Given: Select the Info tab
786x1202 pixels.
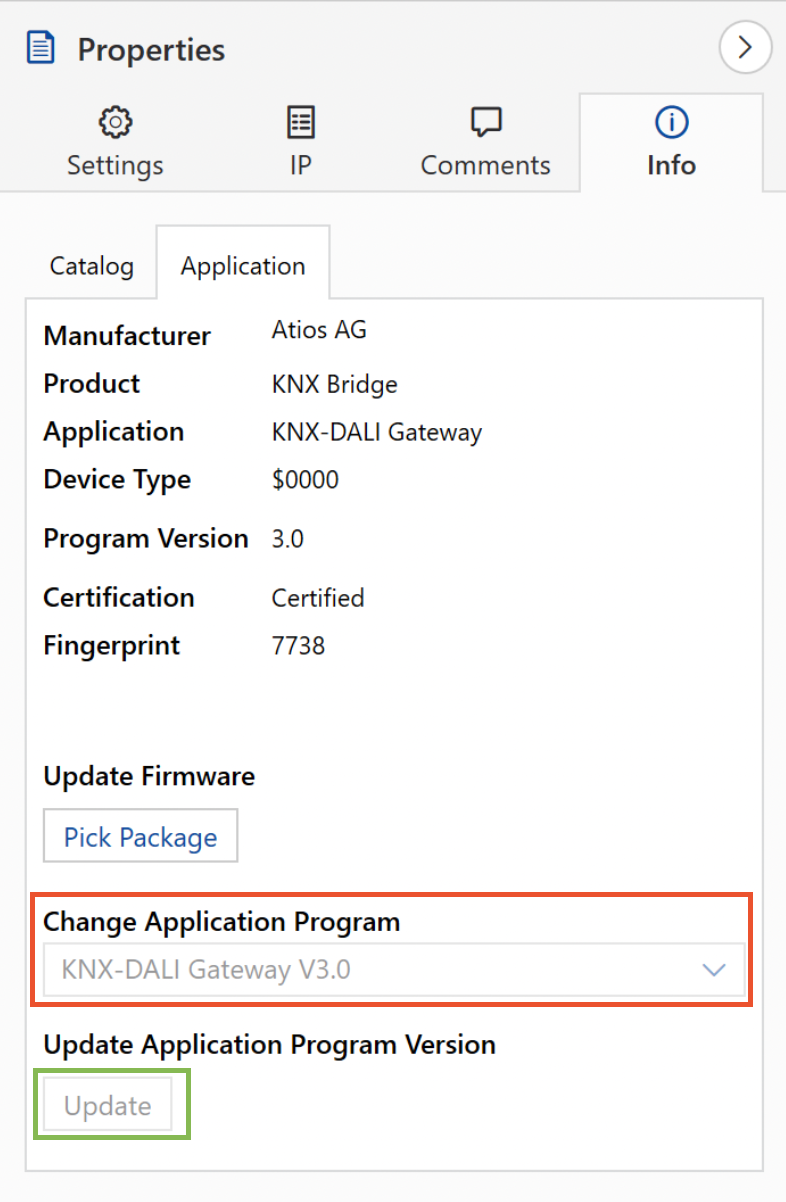Looking at the screenshot, I should 671,143.
